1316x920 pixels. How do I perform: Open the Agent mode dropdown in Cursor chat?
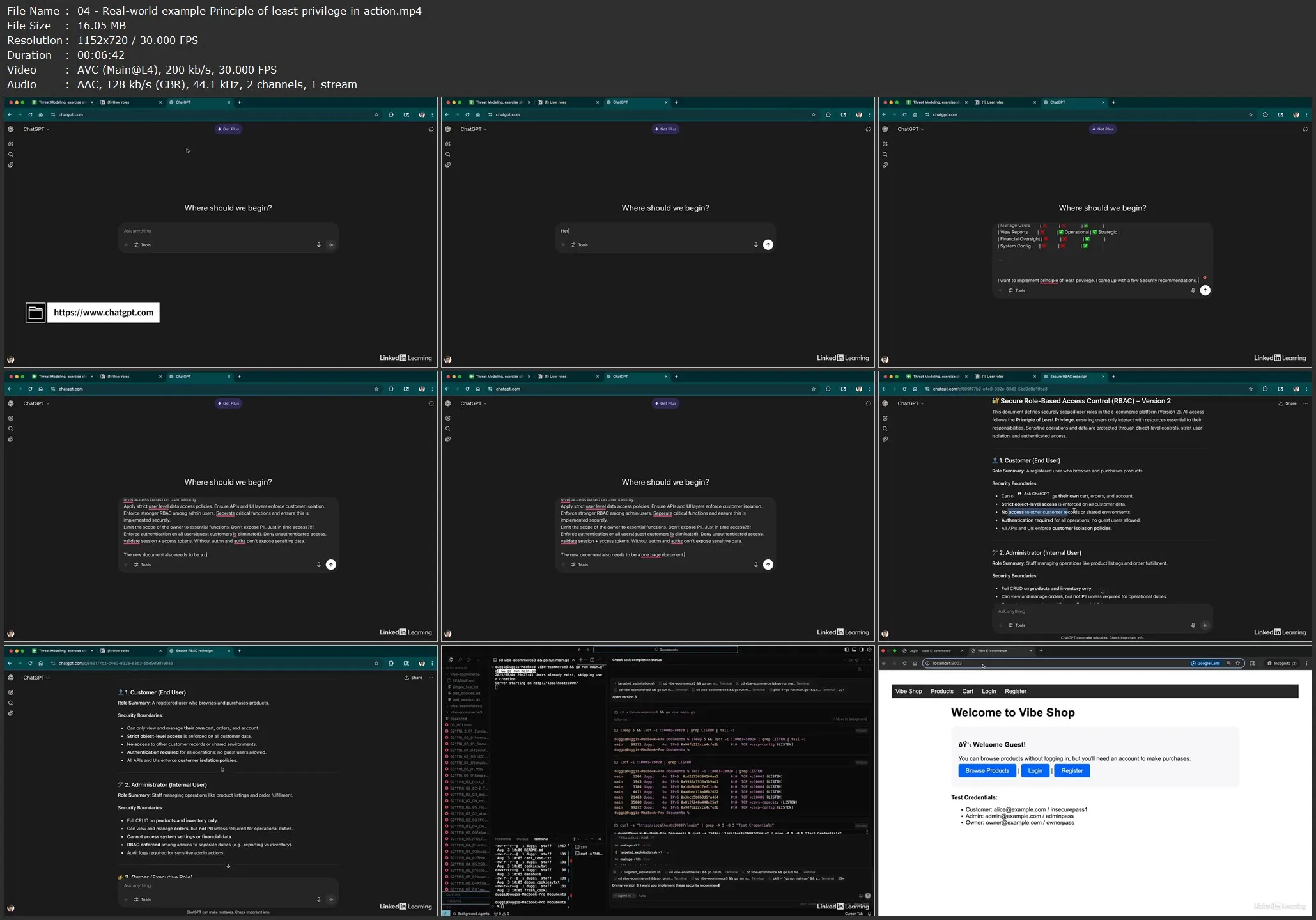pos(623,896)
